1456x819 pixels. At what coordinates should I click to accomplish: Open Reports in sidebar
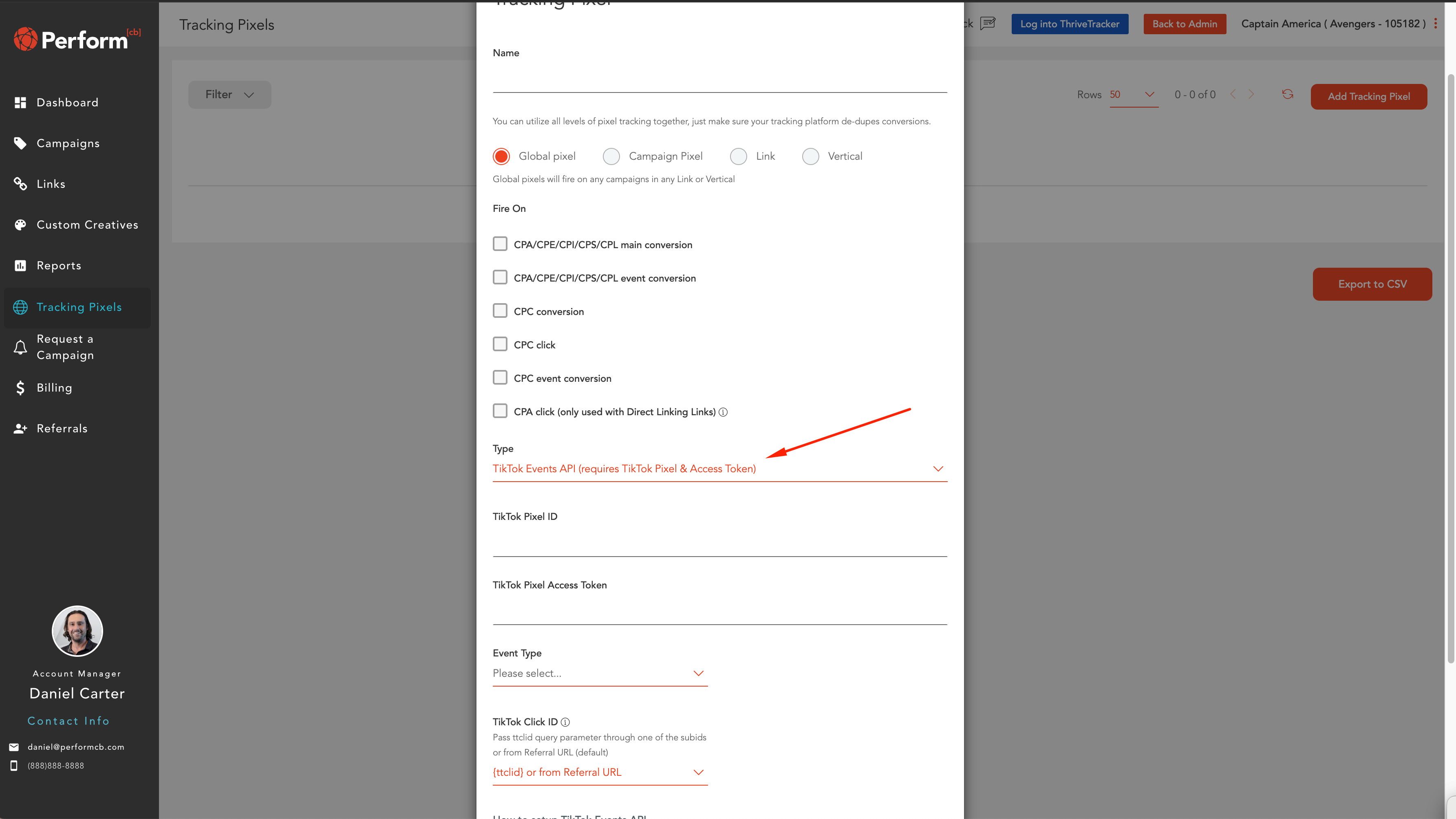[77, 266]
